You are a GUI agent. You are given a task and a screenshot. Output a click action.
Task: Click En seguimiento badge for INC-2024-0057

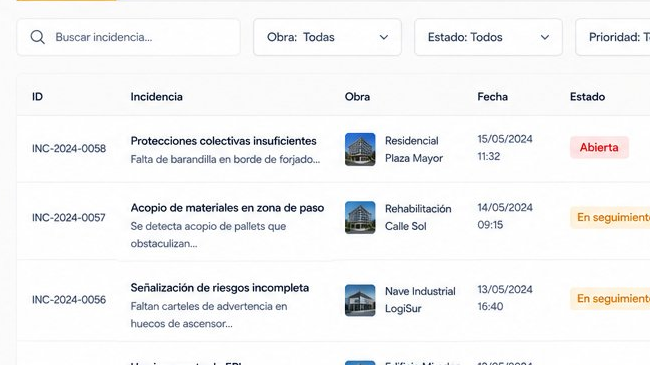[610, 217]
